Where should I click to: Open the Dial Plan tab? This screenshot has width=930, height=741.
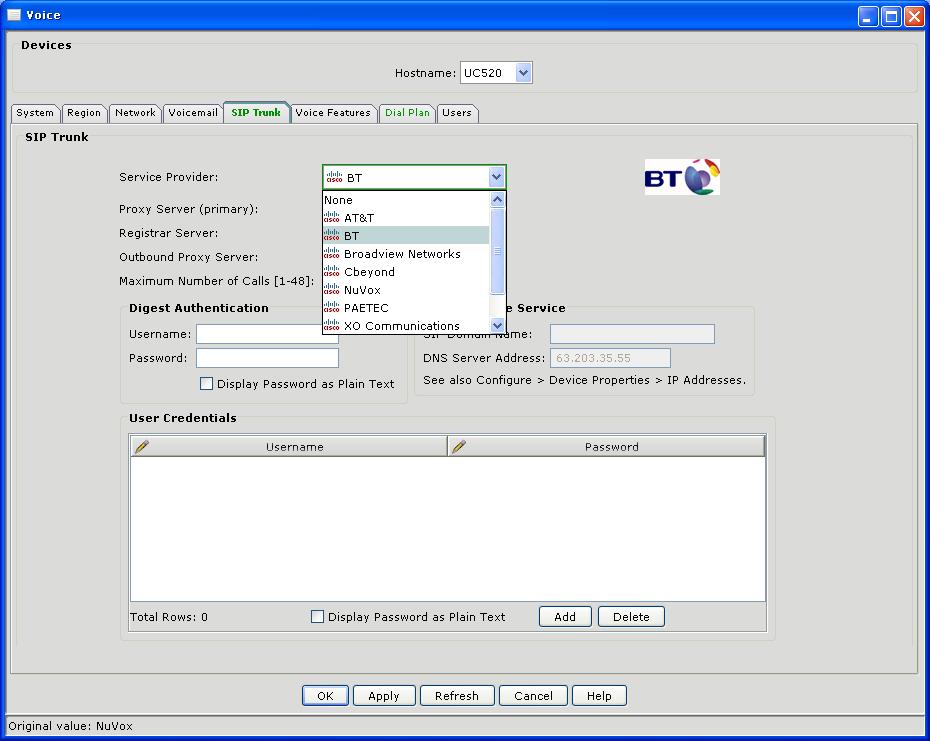(x=407, y=113)
